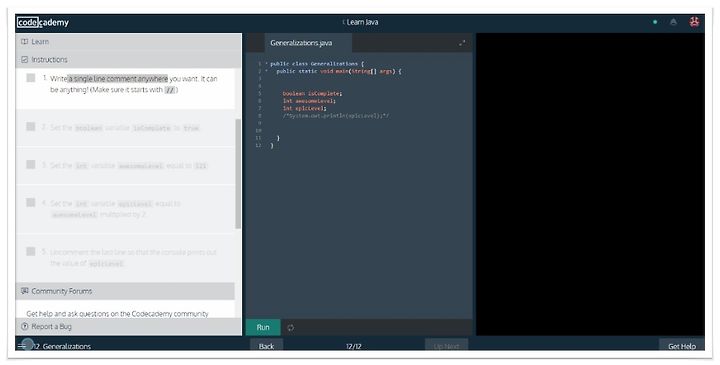The image size is (720, 365).
Task: Click code line "int awesomeLevel;"
Action: point(309,101)
